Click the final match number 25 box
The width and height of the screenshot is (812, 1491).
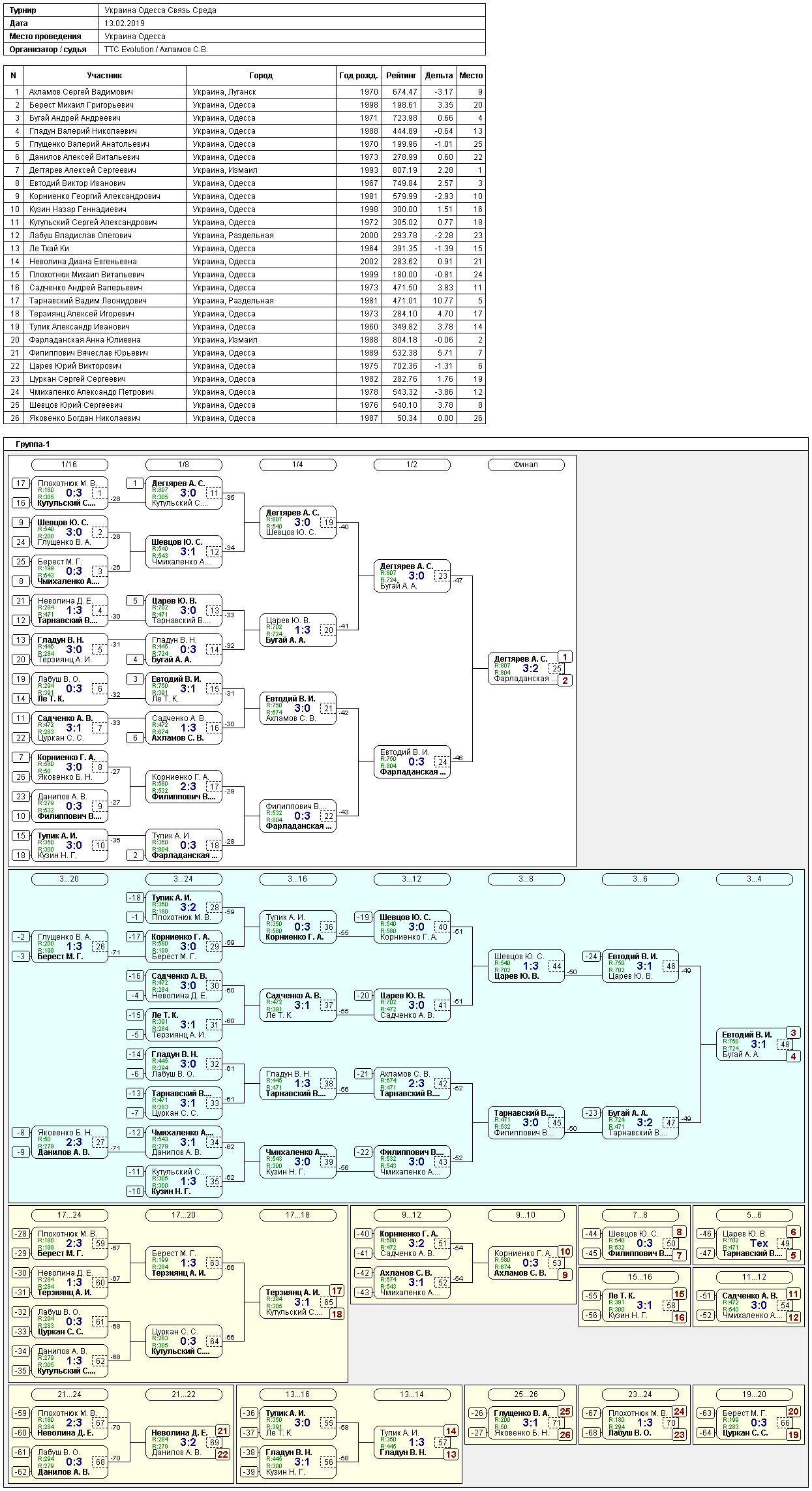(557, 669)
